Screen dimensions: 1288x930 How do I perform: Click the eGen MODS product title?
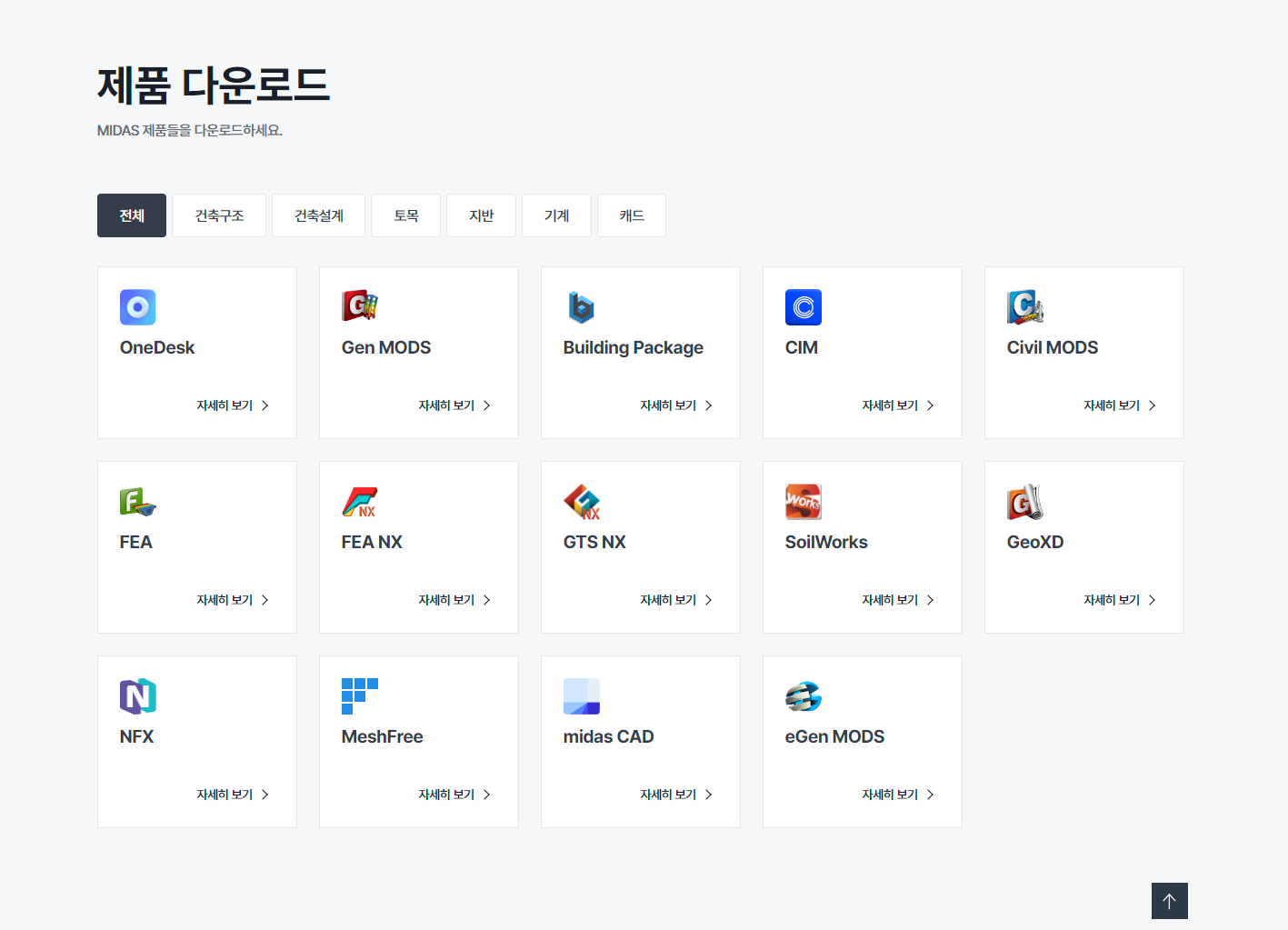click(x=834, y=736)
